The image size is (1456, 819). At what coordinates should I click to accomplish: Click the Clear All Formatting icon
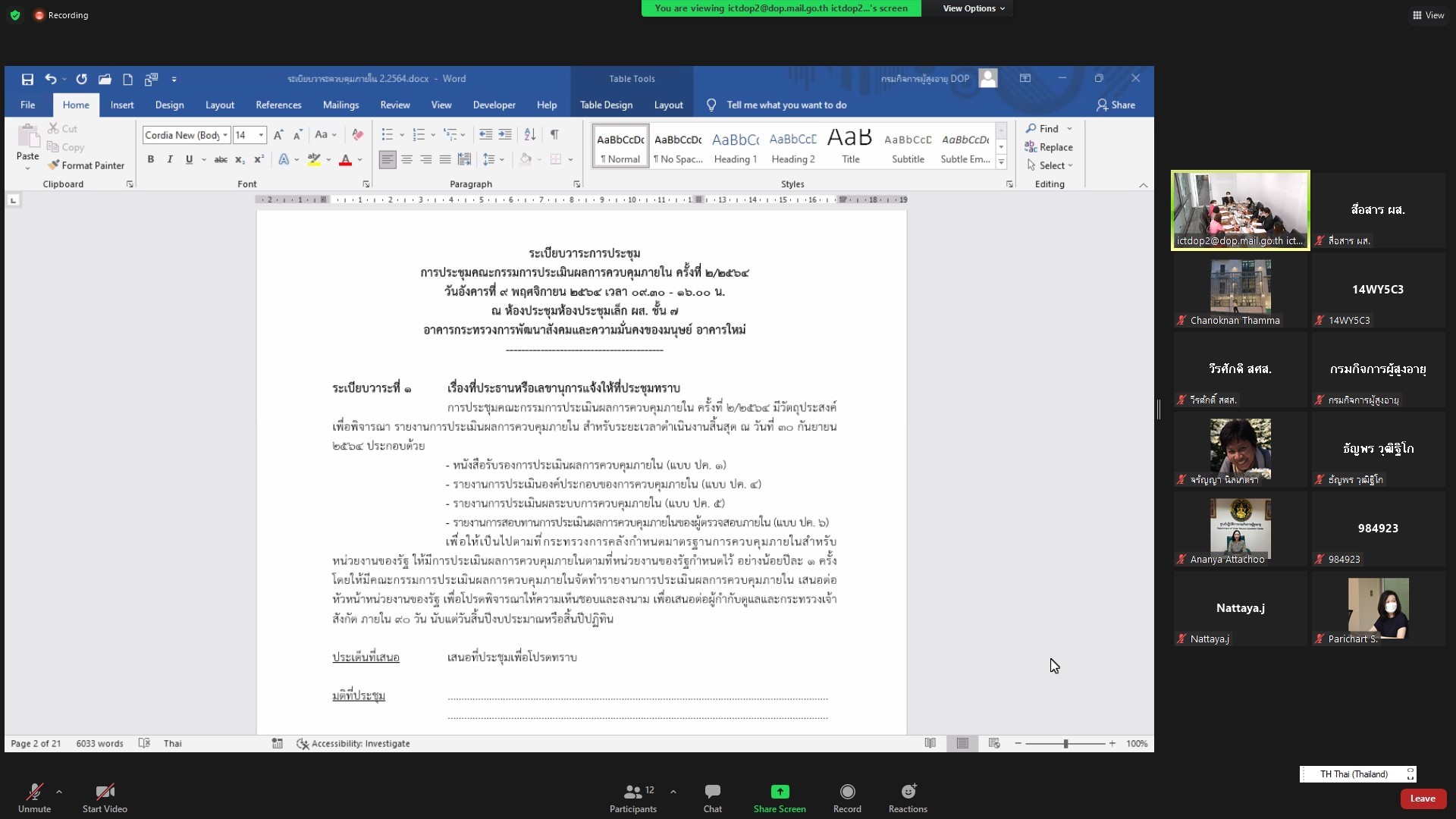(357, 135)
